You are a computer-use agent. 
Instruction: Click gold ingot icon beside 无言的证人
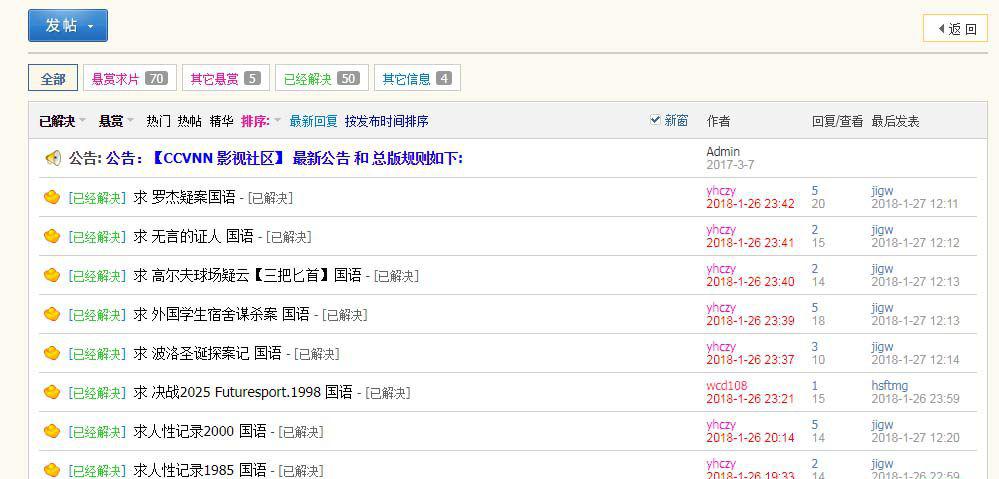(x=52, y=236)
